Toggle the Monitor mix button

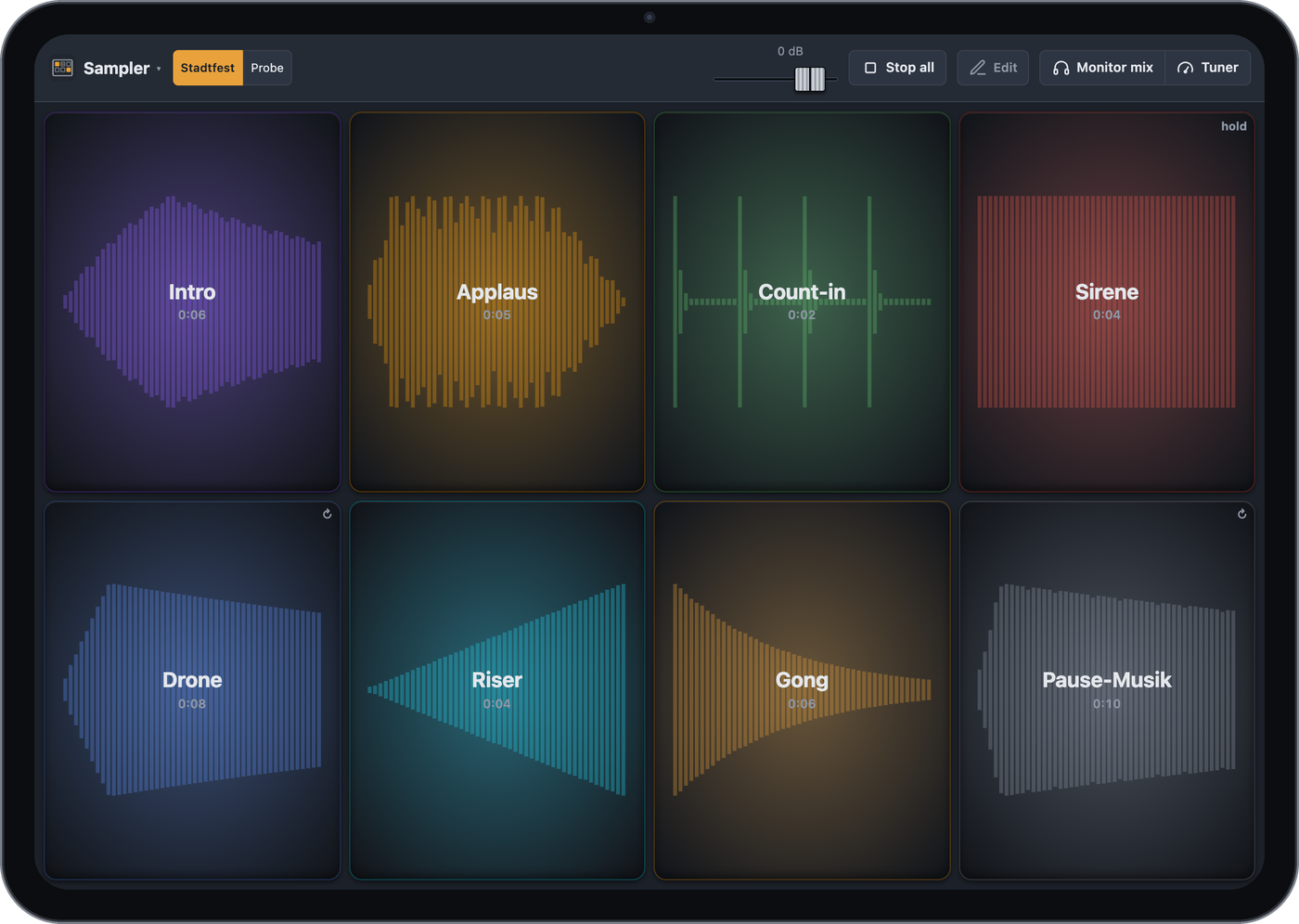coord(1102,68)
